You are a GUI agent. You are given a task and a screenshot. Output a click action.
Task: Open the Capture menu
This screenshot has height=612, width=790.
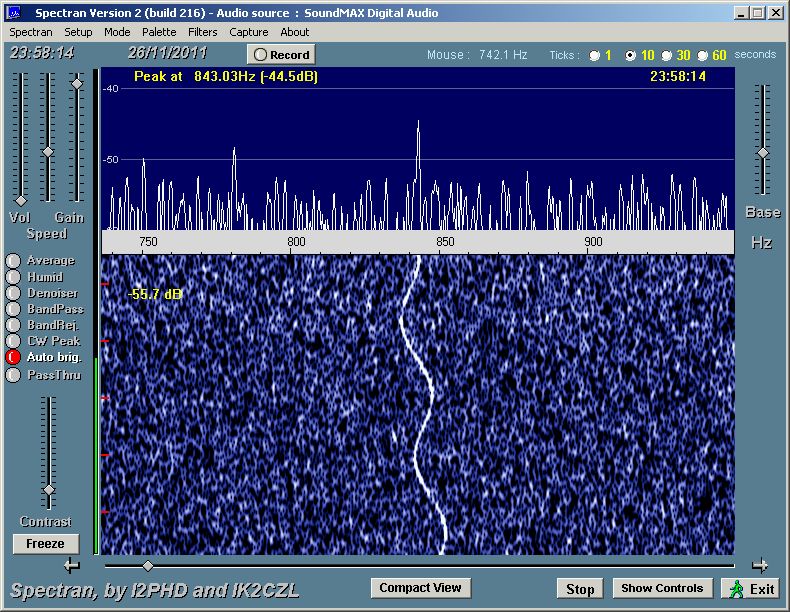point(248,32)
